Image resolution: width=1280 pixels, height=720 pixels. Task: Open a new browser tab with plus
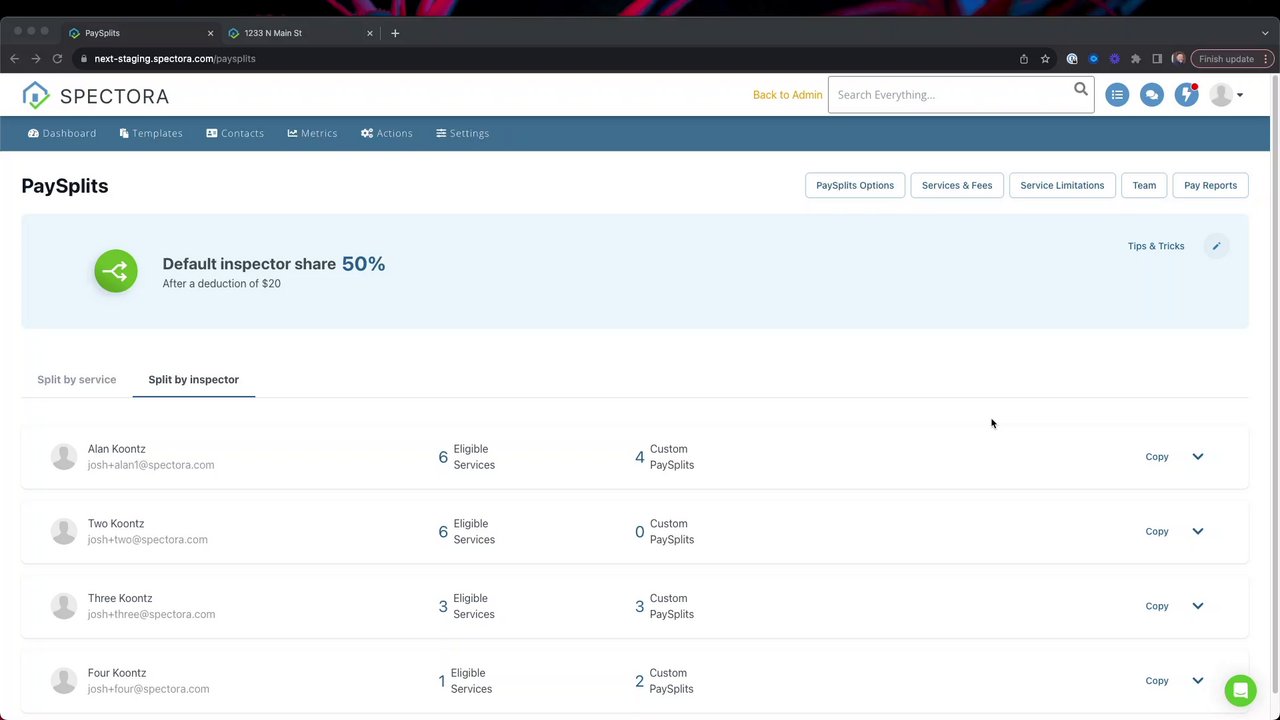pyautogui.click(x=395, y=33)
